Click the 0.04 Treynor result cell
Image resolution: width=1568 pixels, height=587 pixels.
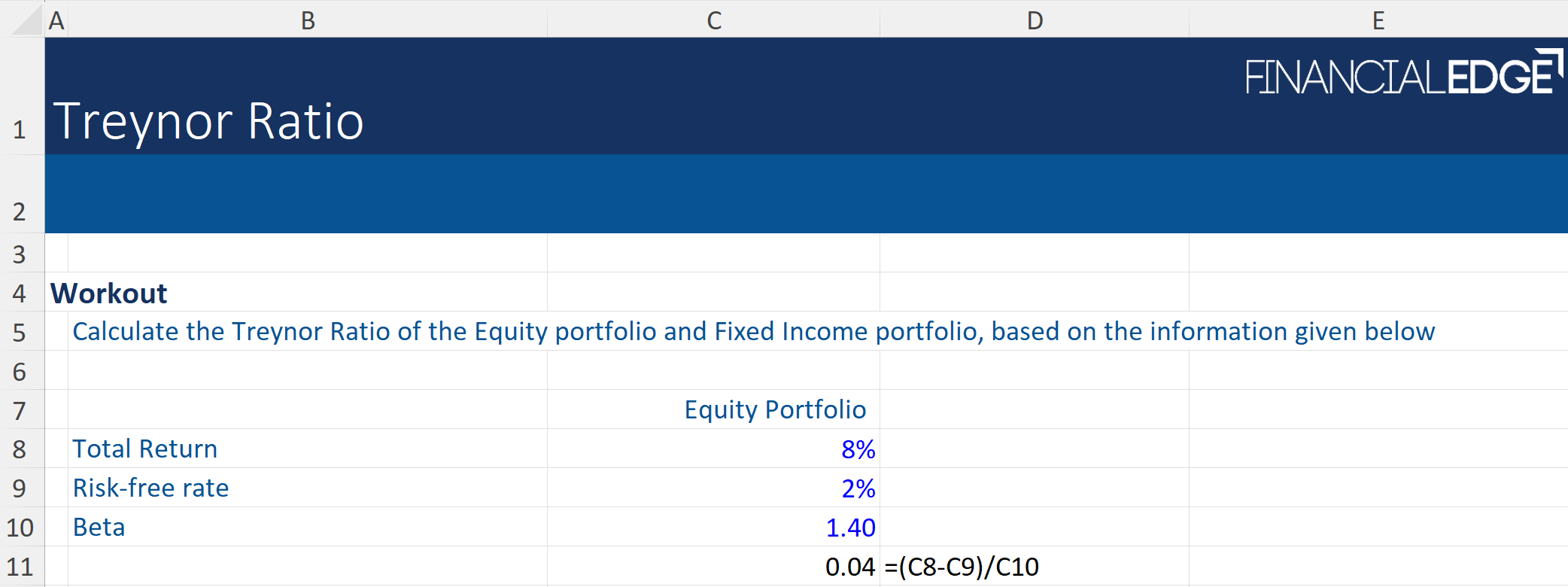pos(849,567)
